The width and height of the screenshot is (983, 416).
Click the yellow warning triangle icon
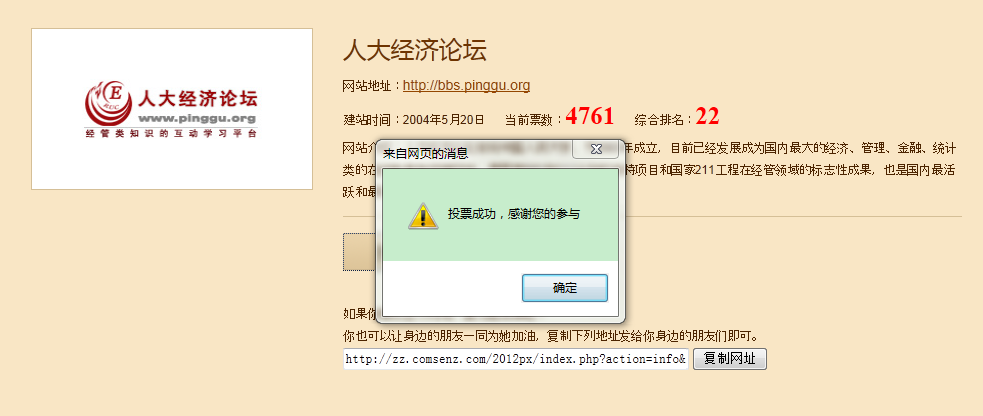click(x=423, y=216)
